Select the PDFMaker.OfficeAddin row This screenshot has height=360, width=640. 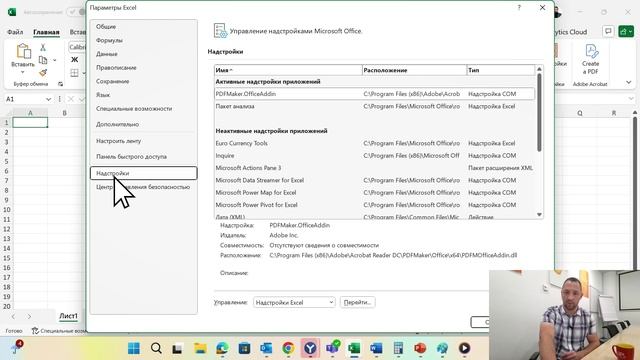click(x=374, y=94)
